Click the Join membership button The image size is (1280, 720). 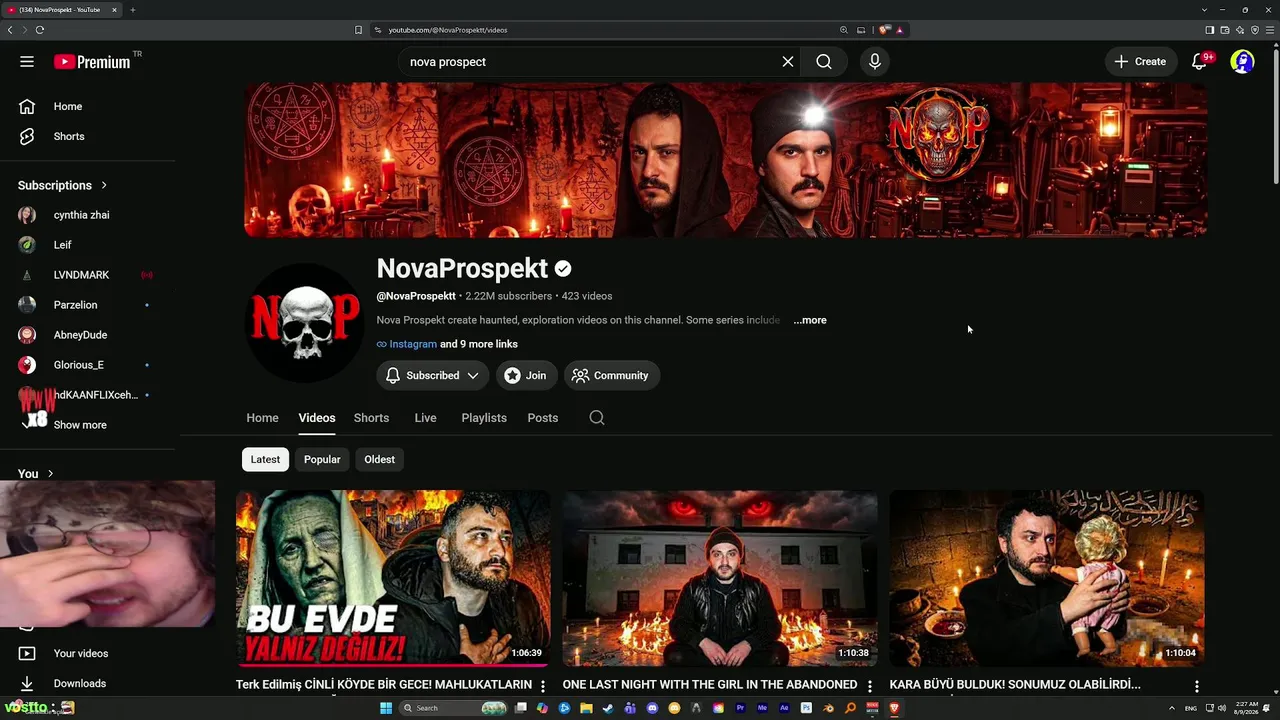526,376
